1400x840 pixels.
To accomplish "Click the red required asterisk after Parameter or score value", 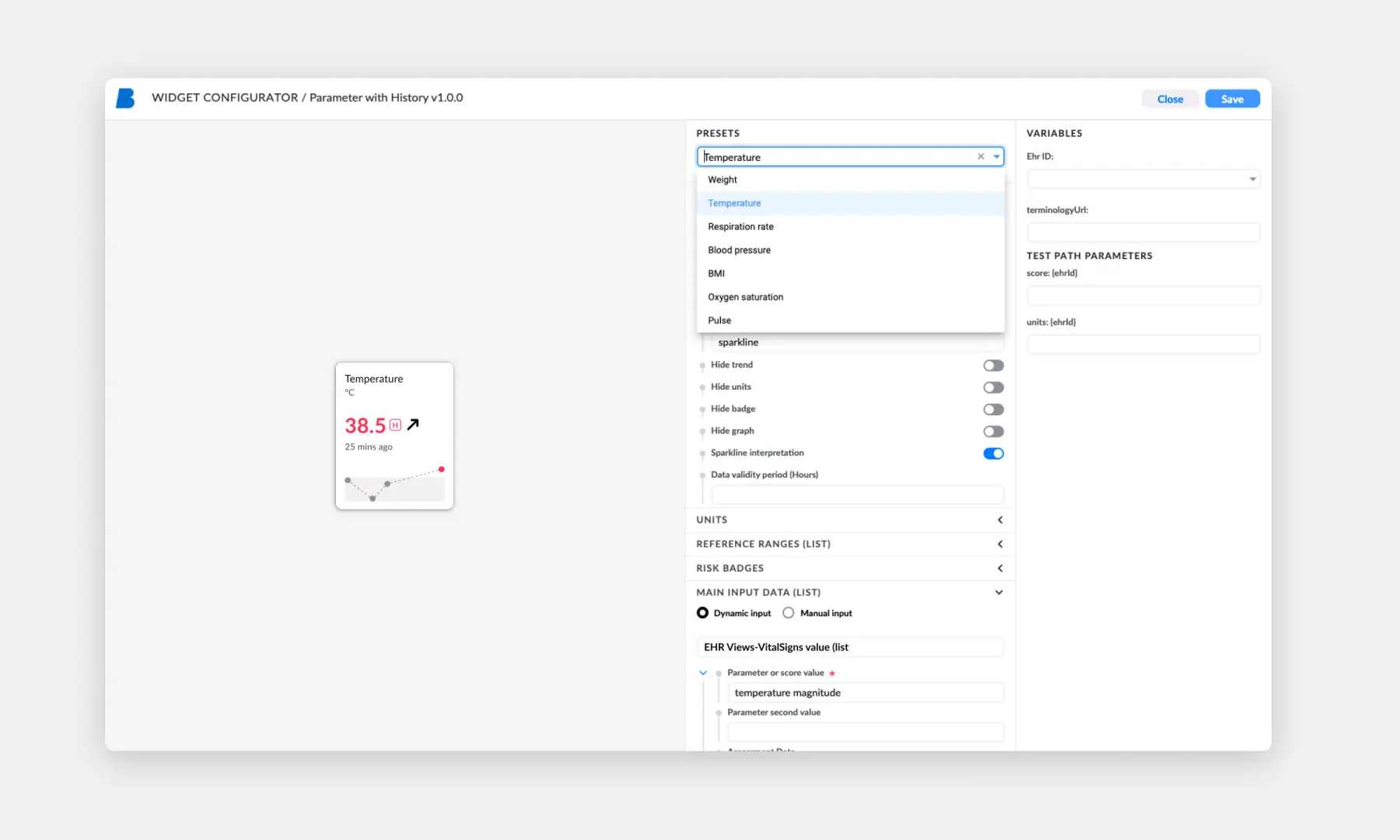I will tap(832, 673).
